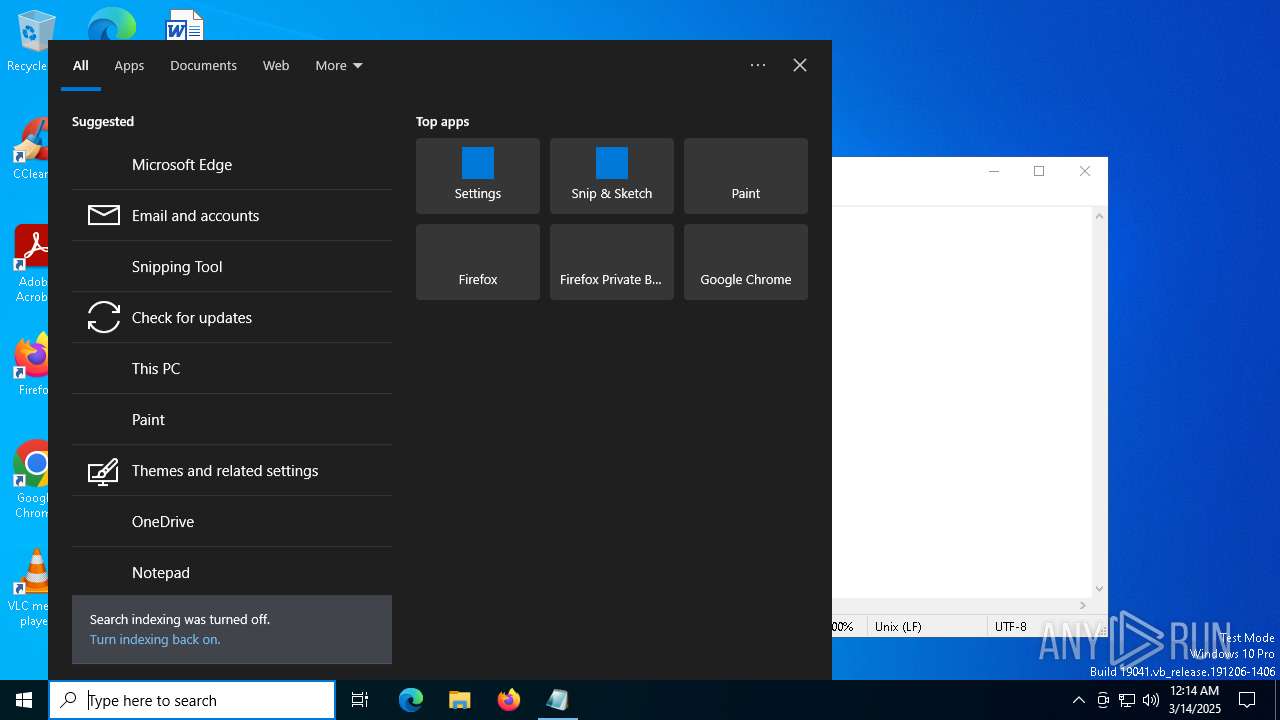Switch to the Web search tab
Screen dimensions: 1280x720
[276, 66]
